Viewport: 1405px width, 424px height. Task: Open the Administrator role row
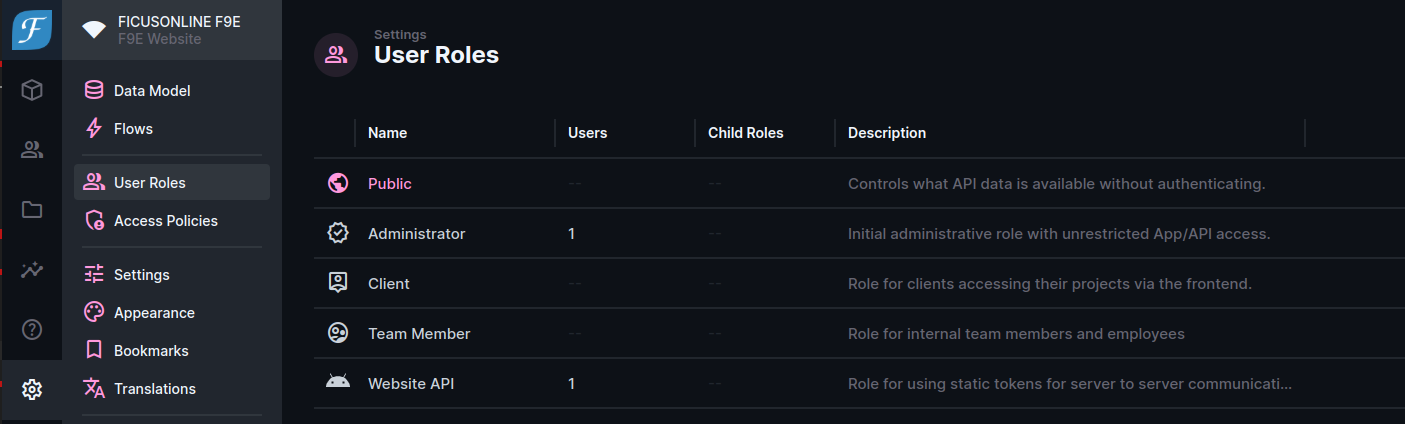(859, 233)
